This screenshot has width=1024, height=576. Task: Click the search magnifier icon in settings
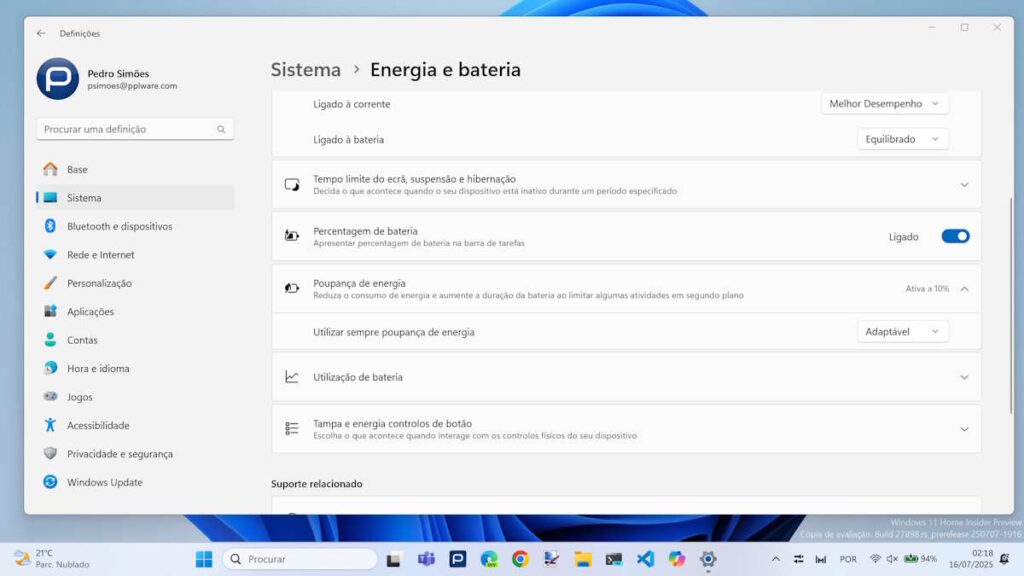pos(221,129)
